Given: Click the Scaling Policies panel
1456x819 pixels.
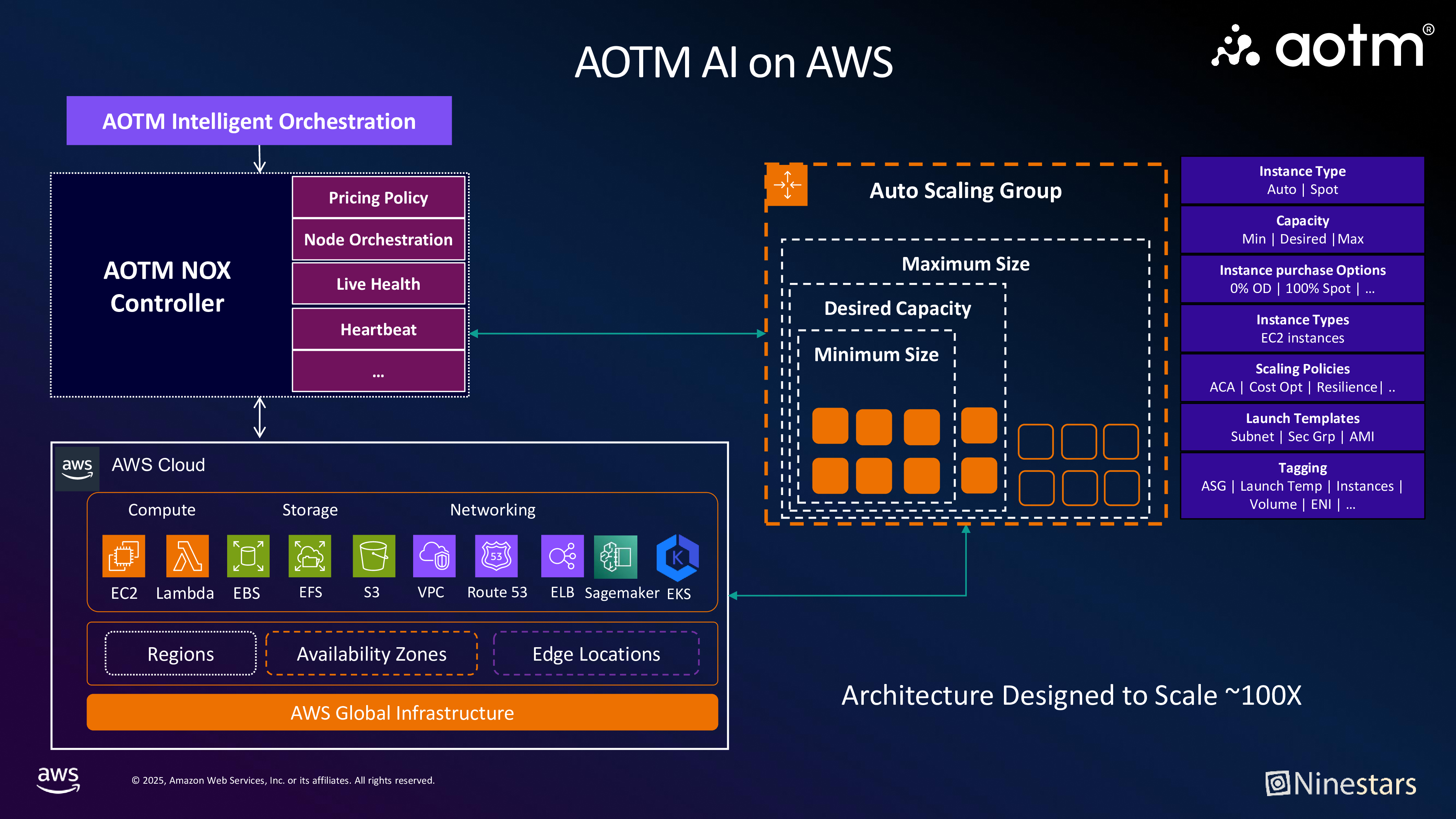Looking at the screenshot, I should coord(1302,378).
